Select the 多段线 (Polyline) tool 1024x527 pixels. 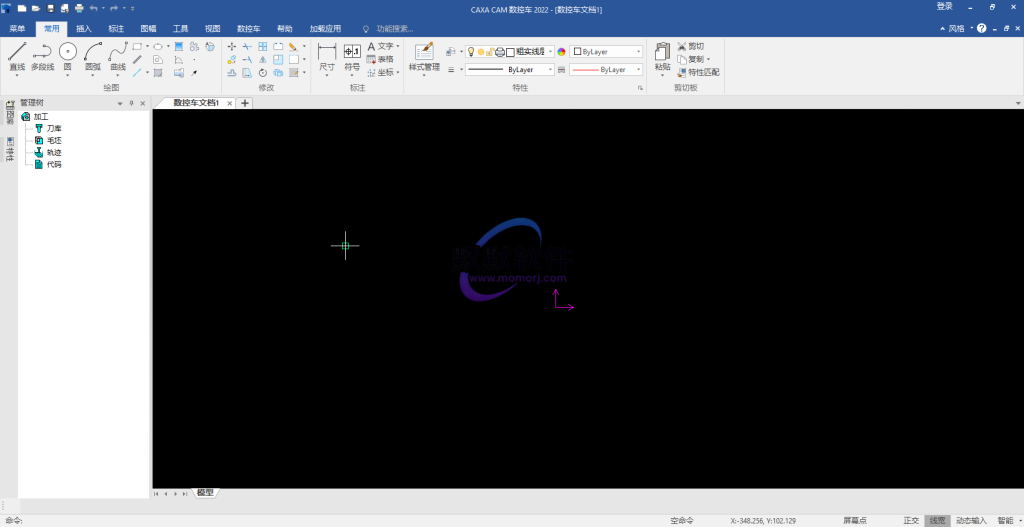coord(42,53)
